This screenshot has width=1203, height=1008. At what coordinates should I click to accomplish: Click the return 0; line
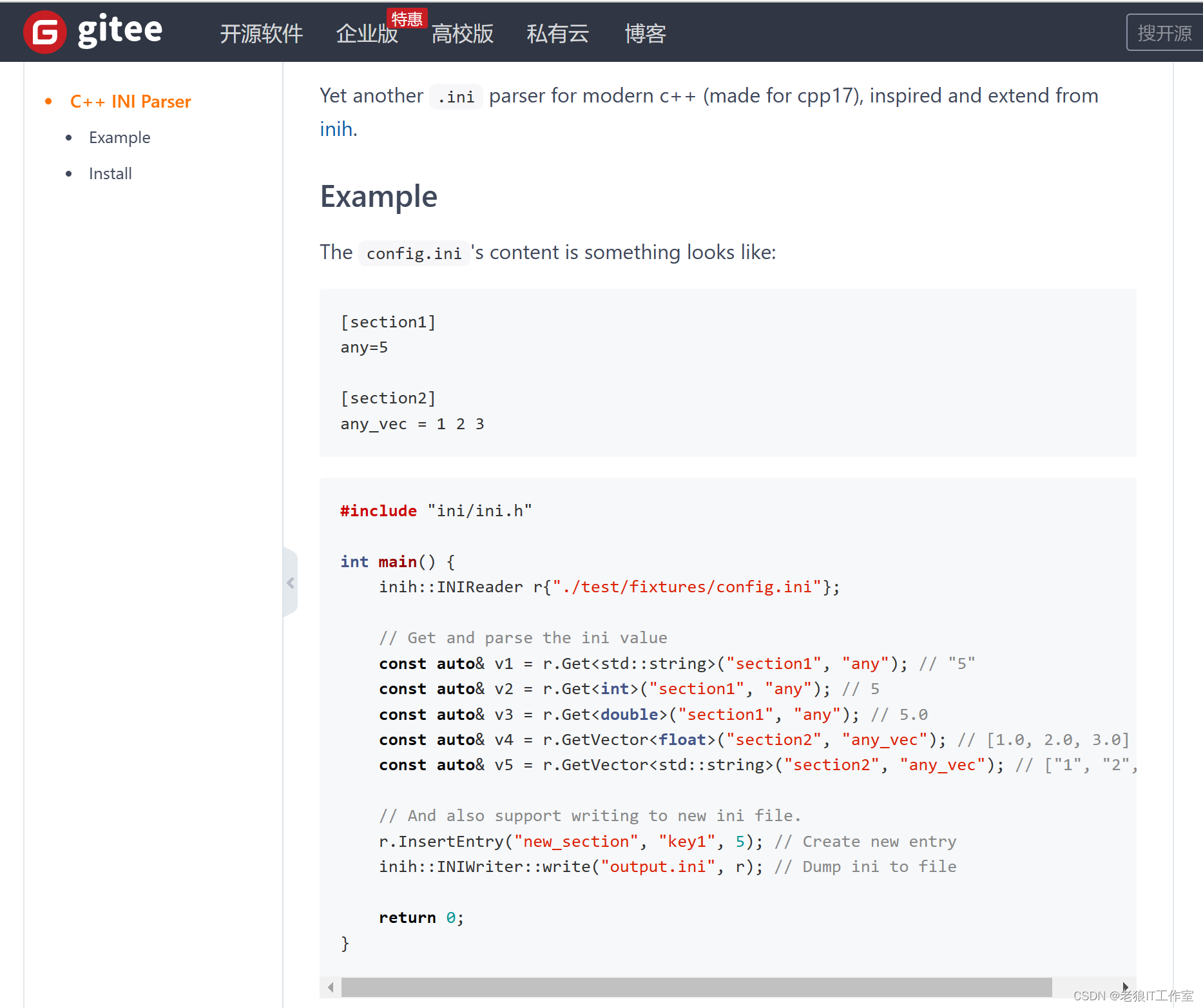421,918
